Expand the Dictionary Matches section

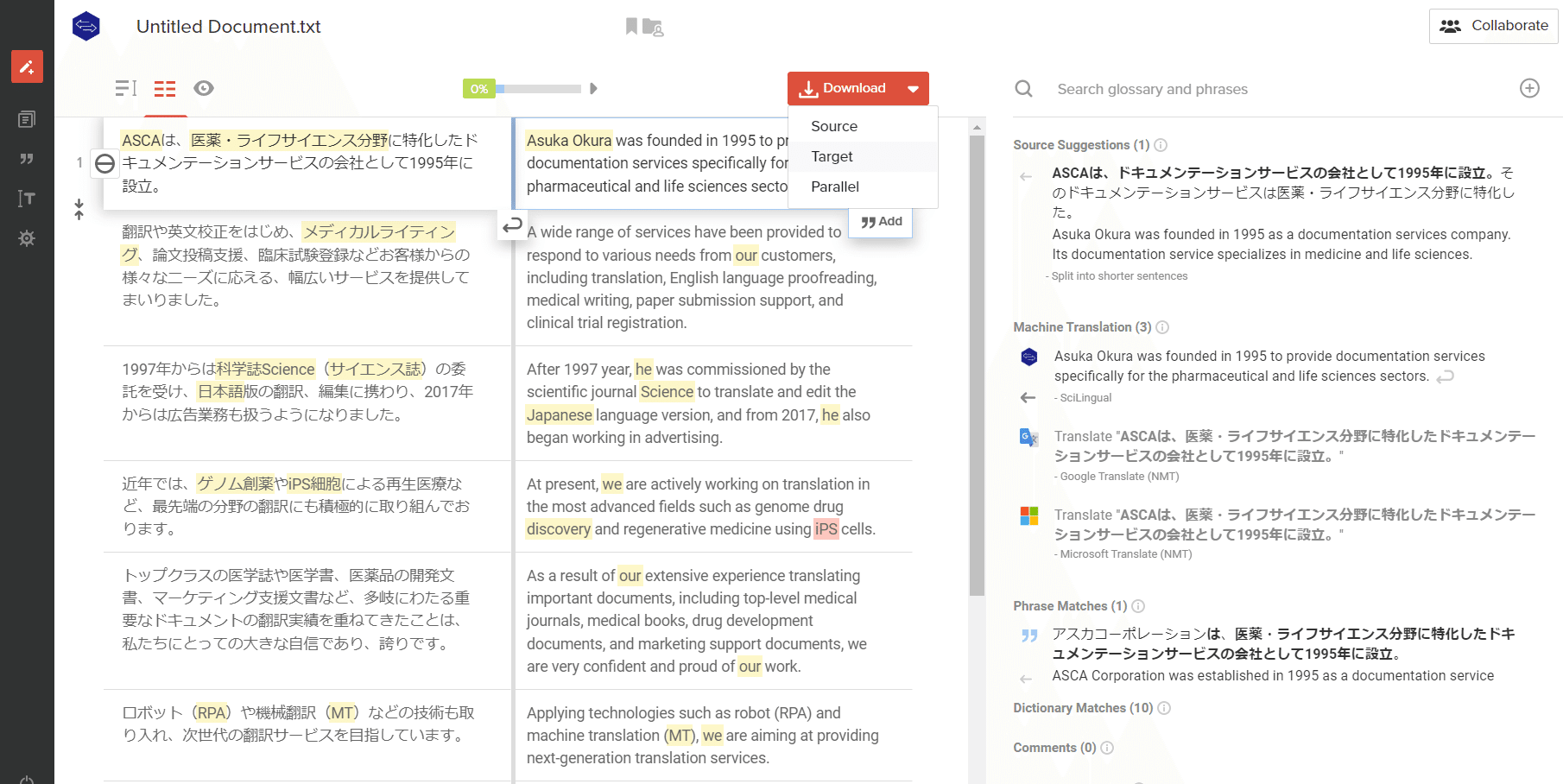1082,708
